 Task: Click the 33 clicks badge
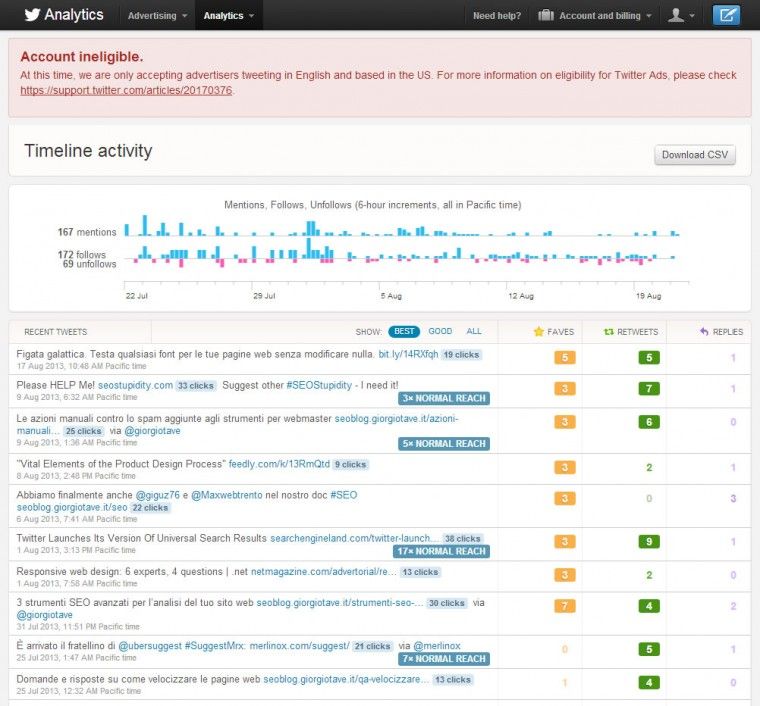point(195,386)
